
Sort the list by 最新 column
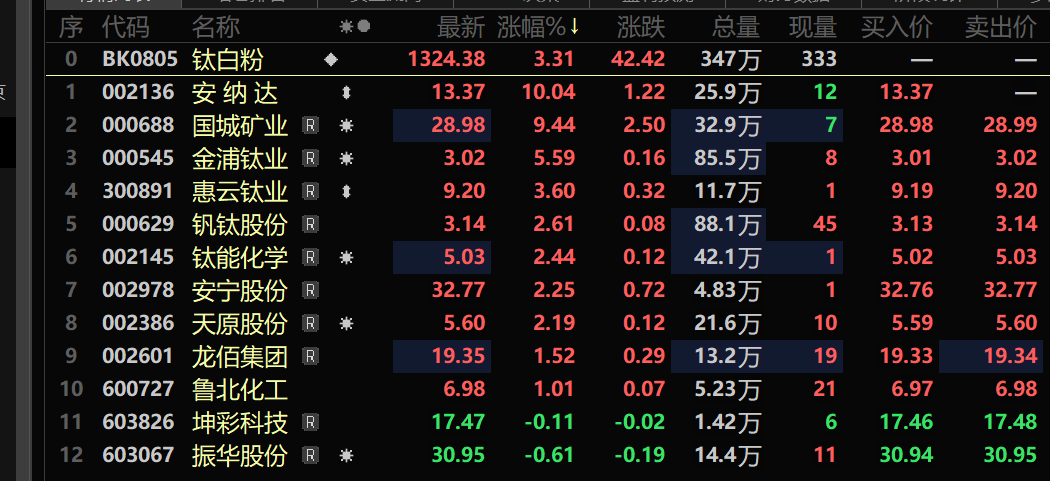461,27
